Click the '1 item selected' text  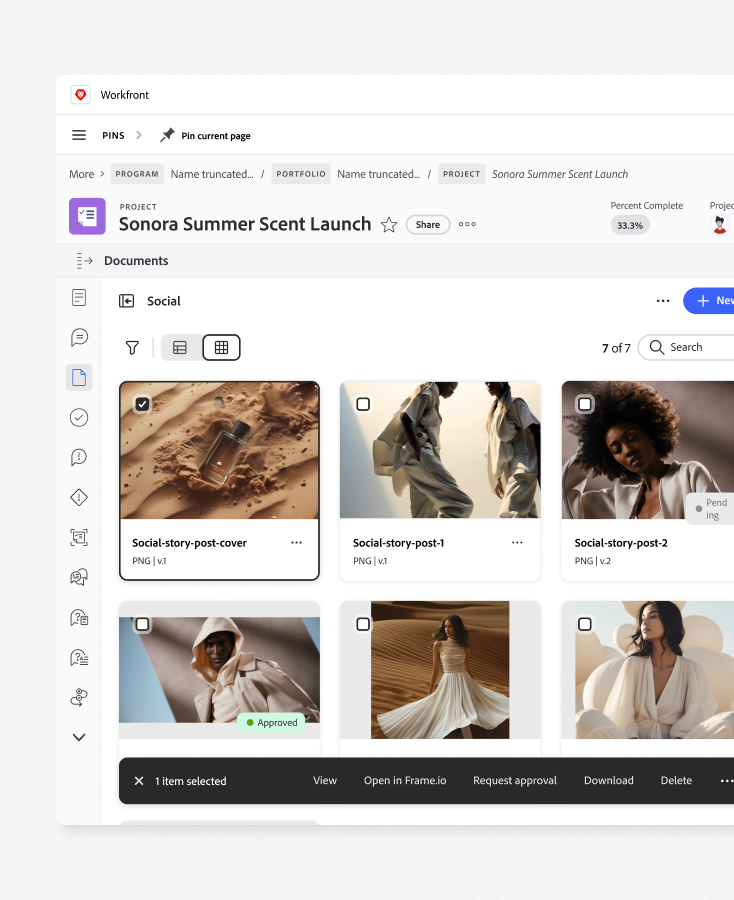coord(191,781)
